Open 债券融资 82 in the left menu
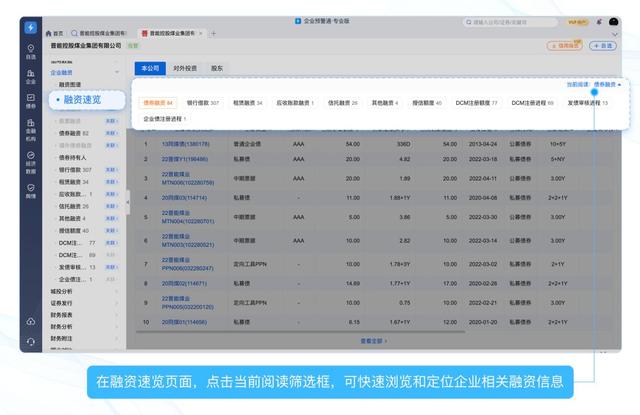The image size is (640, 415). click(x=73, y=133)
